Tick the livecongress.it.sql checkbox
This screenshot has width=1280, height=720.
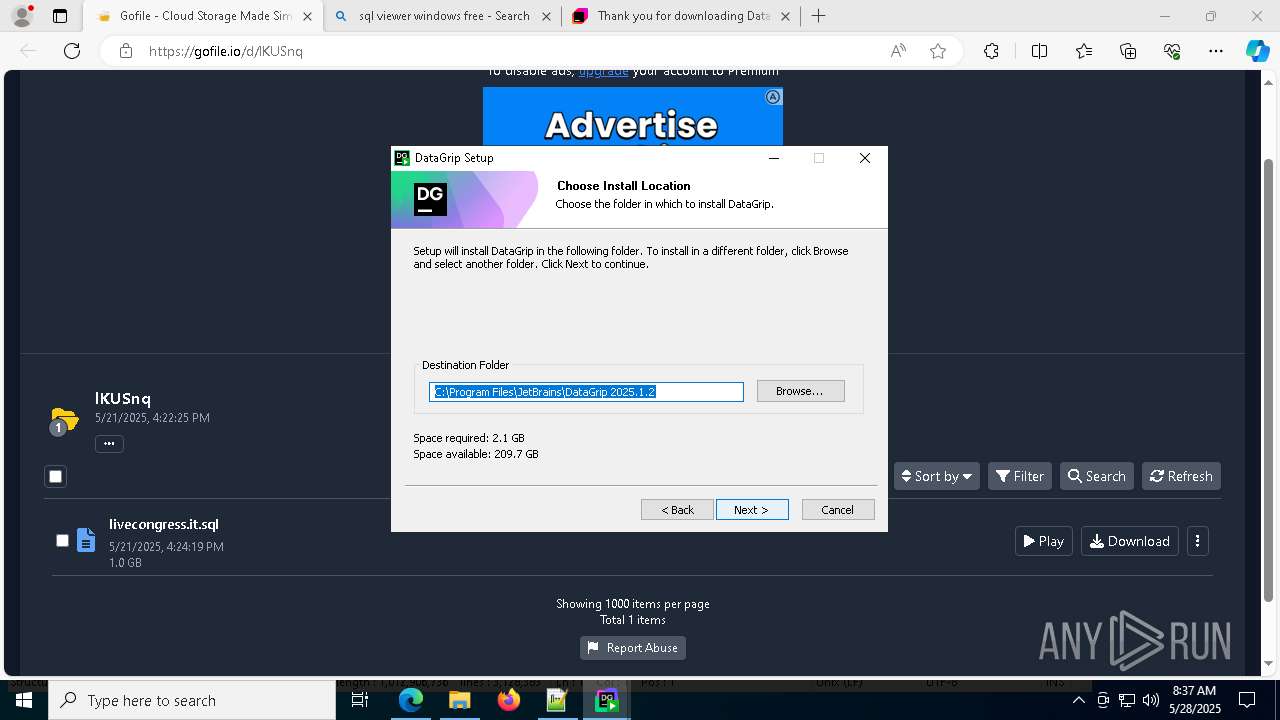62,540
